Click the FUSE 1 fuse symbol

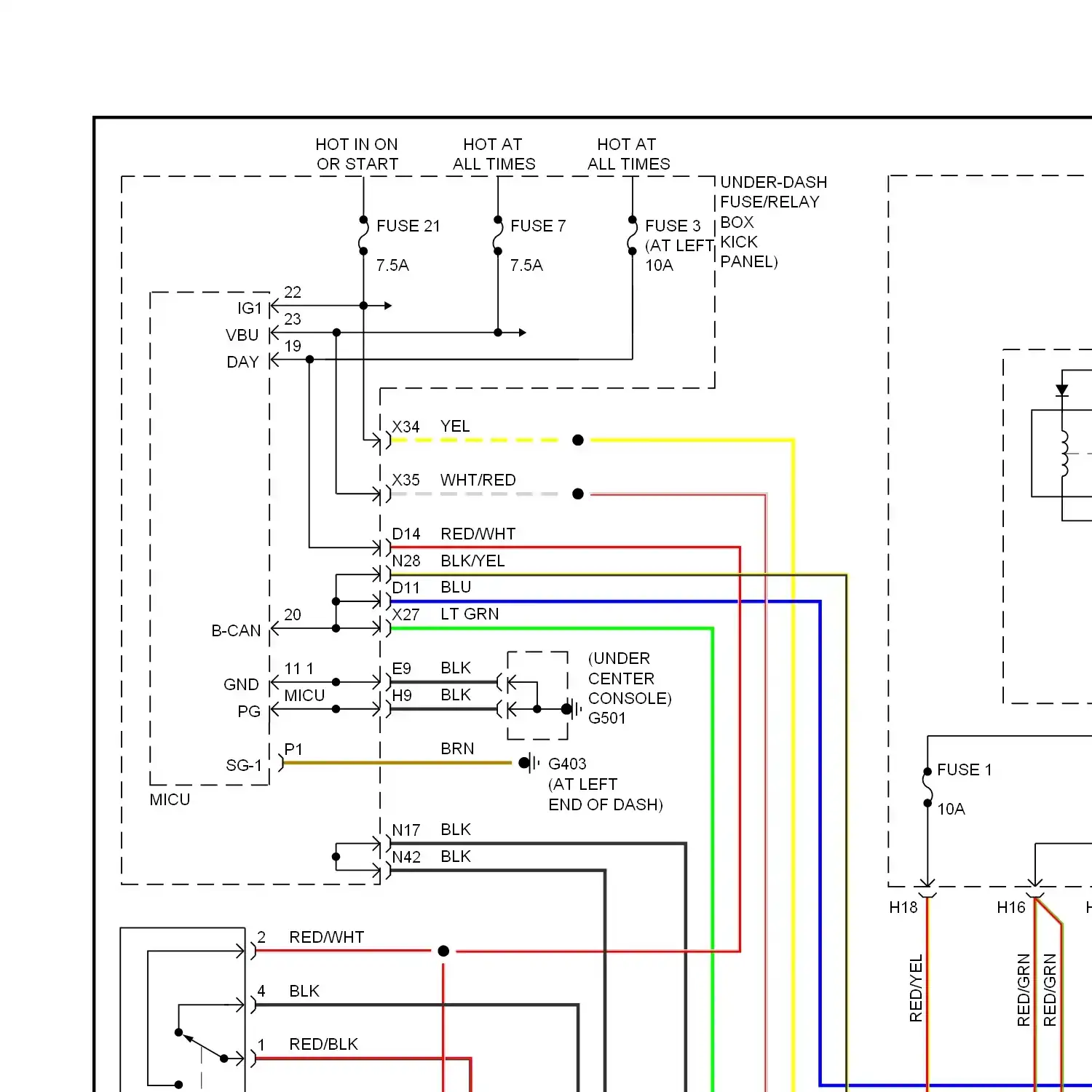(x=927, y=787)
